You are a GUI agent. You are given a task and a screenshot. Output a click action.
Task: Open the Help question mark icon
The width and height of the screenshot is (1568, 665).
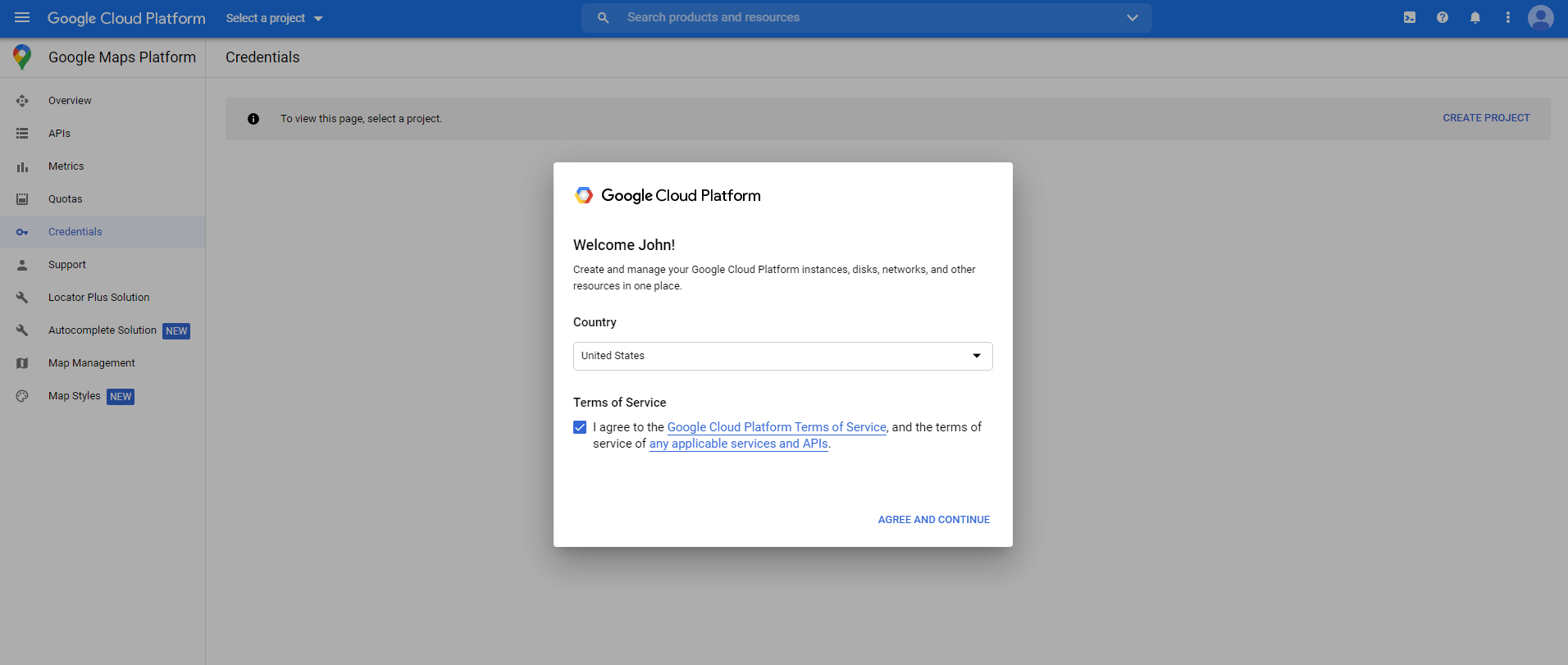pos(1443,17)
